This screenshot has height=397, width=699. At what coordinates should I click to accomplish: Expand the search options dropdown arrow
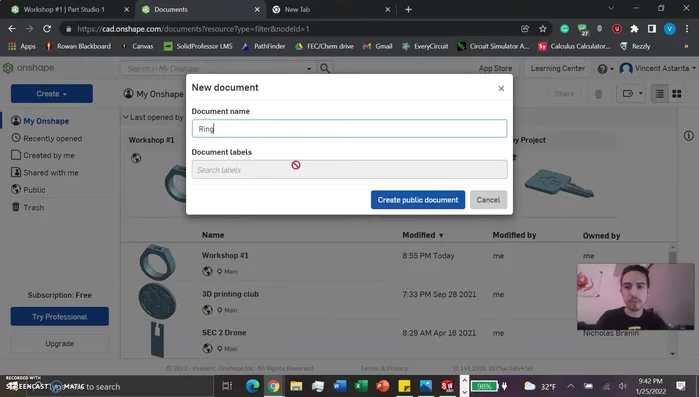pyautogui.click(x=309, y=69)
